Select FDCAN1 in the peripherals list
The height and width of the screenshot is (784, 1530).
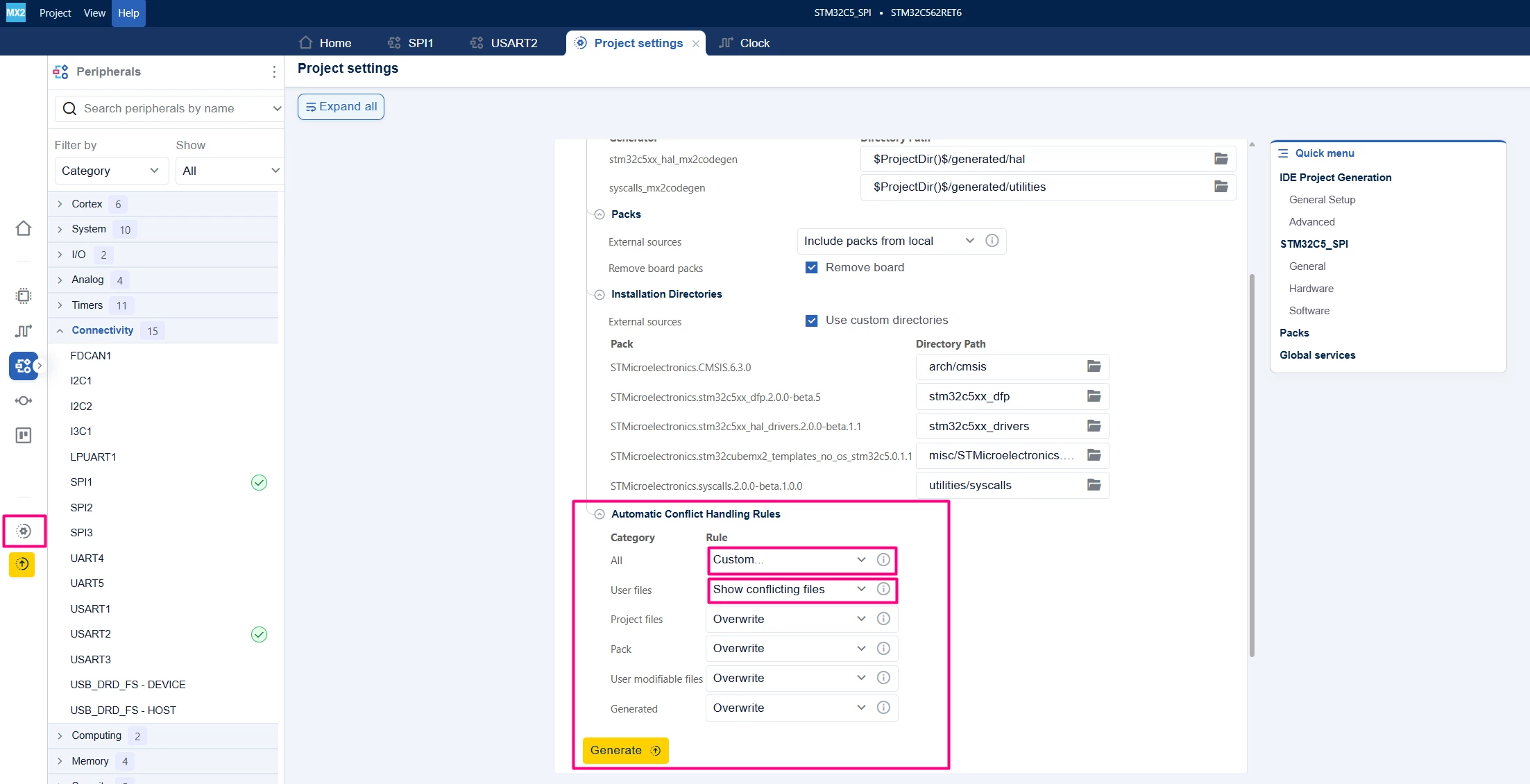coord(90,356)
